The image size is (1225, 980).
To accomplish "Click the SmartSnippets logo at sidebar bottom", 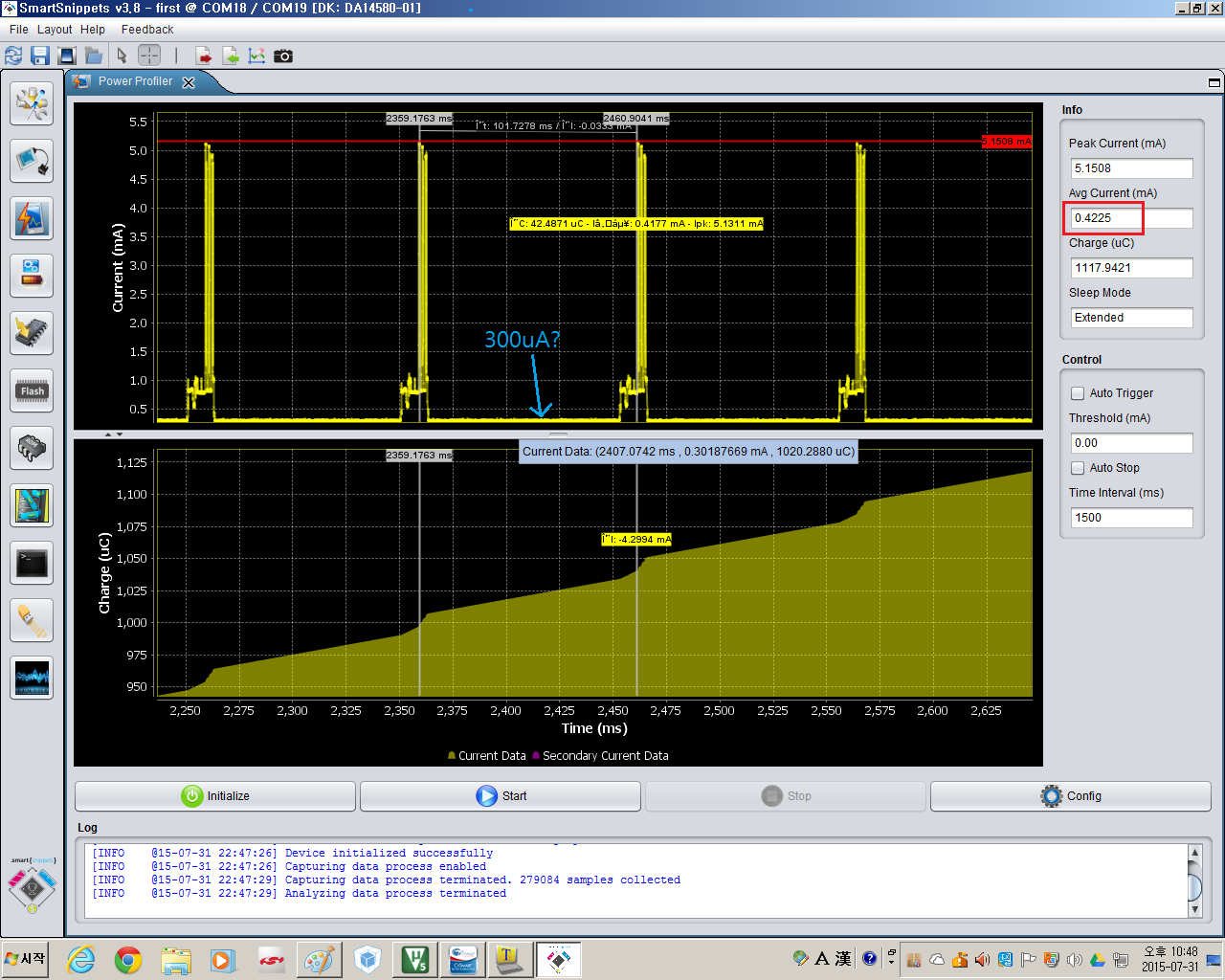I will [x=33, y=886].
